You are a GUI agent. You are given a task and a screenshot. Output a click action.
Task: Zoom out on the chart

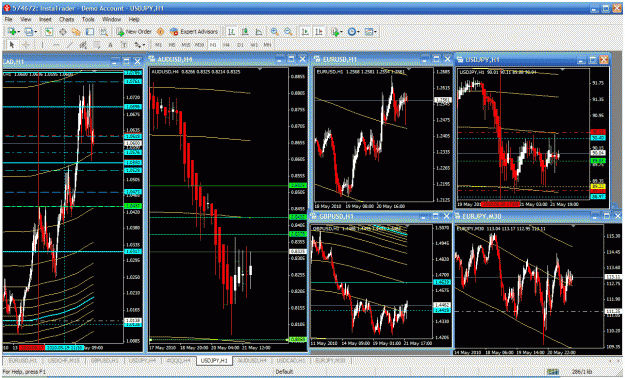pyautogui.click(x=288, y=32)
